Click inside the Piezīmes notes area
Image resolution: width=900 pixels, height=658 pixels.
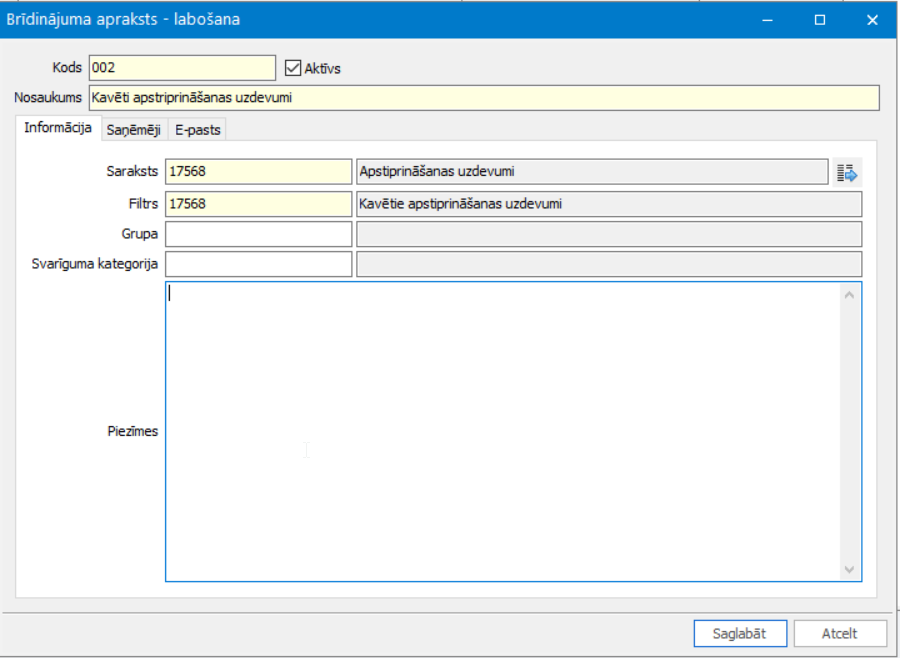click(x=500, y=430)
